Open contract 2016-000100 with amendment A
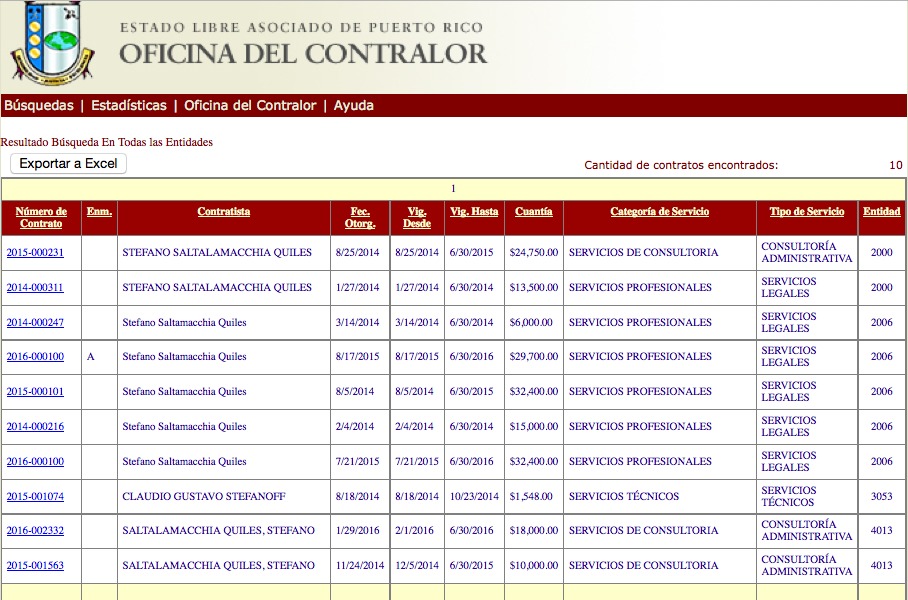908x600 pixels. click(x=35, y=357)
